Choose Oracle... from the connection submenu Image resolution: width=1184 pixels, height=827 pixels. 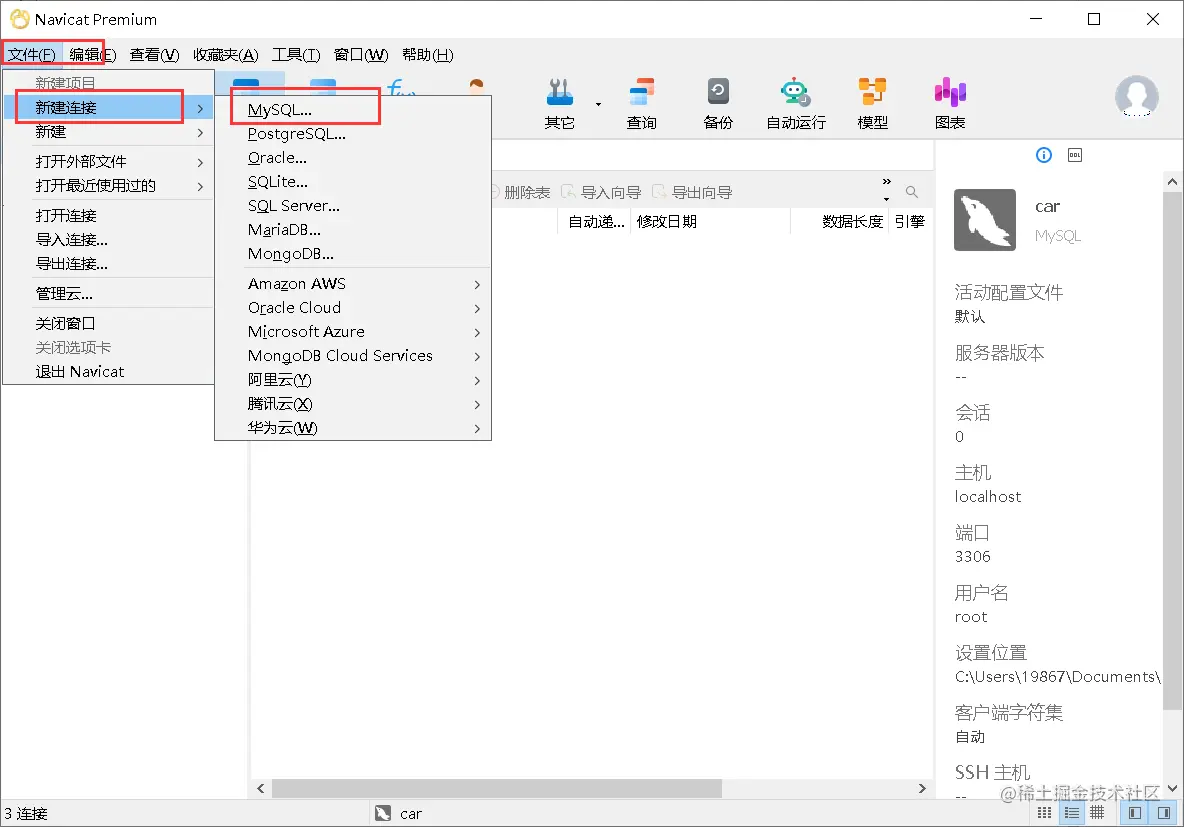point(353,158)
